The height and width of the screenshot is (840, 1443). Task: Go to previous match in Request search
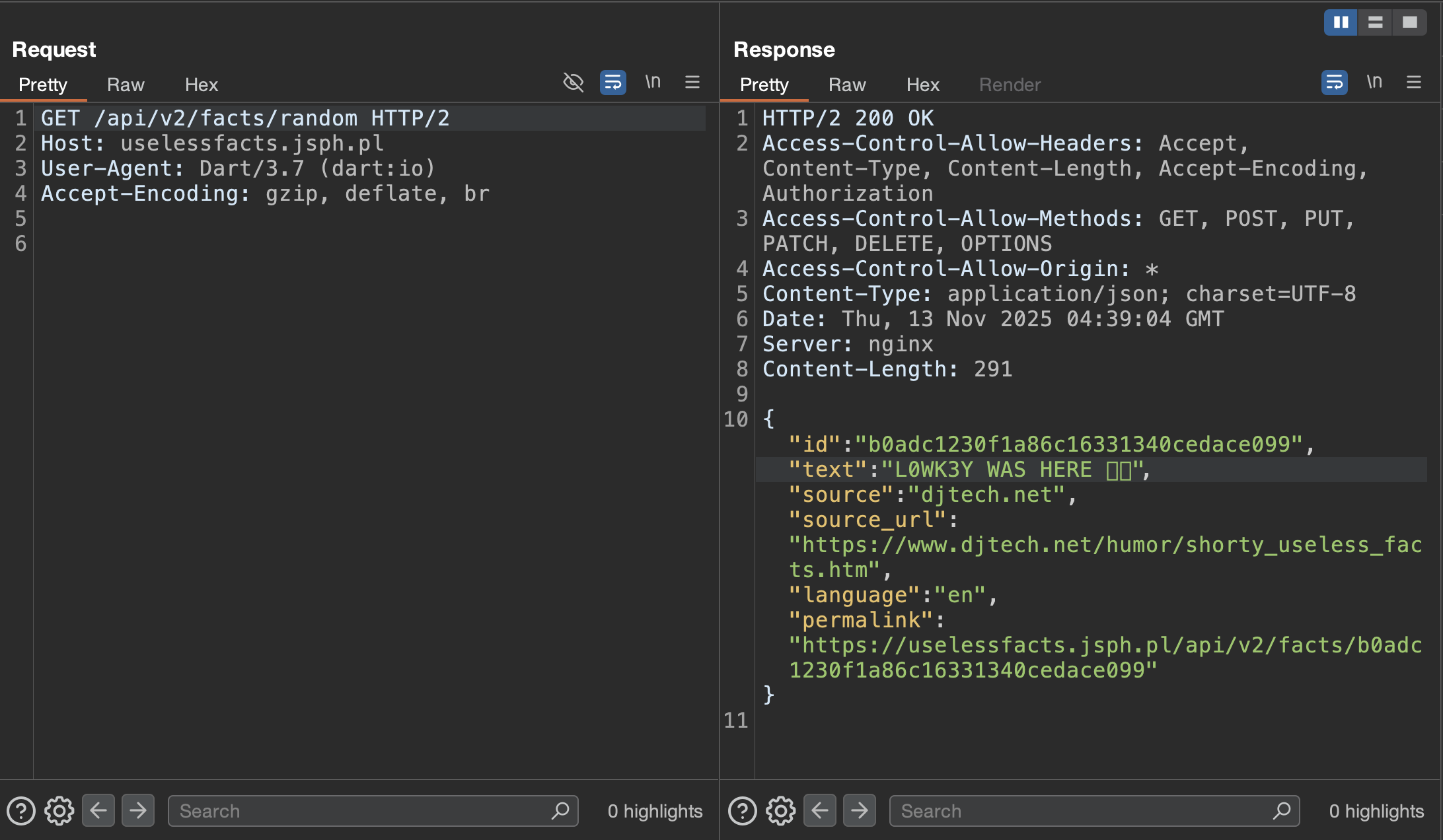click(98, 810)
